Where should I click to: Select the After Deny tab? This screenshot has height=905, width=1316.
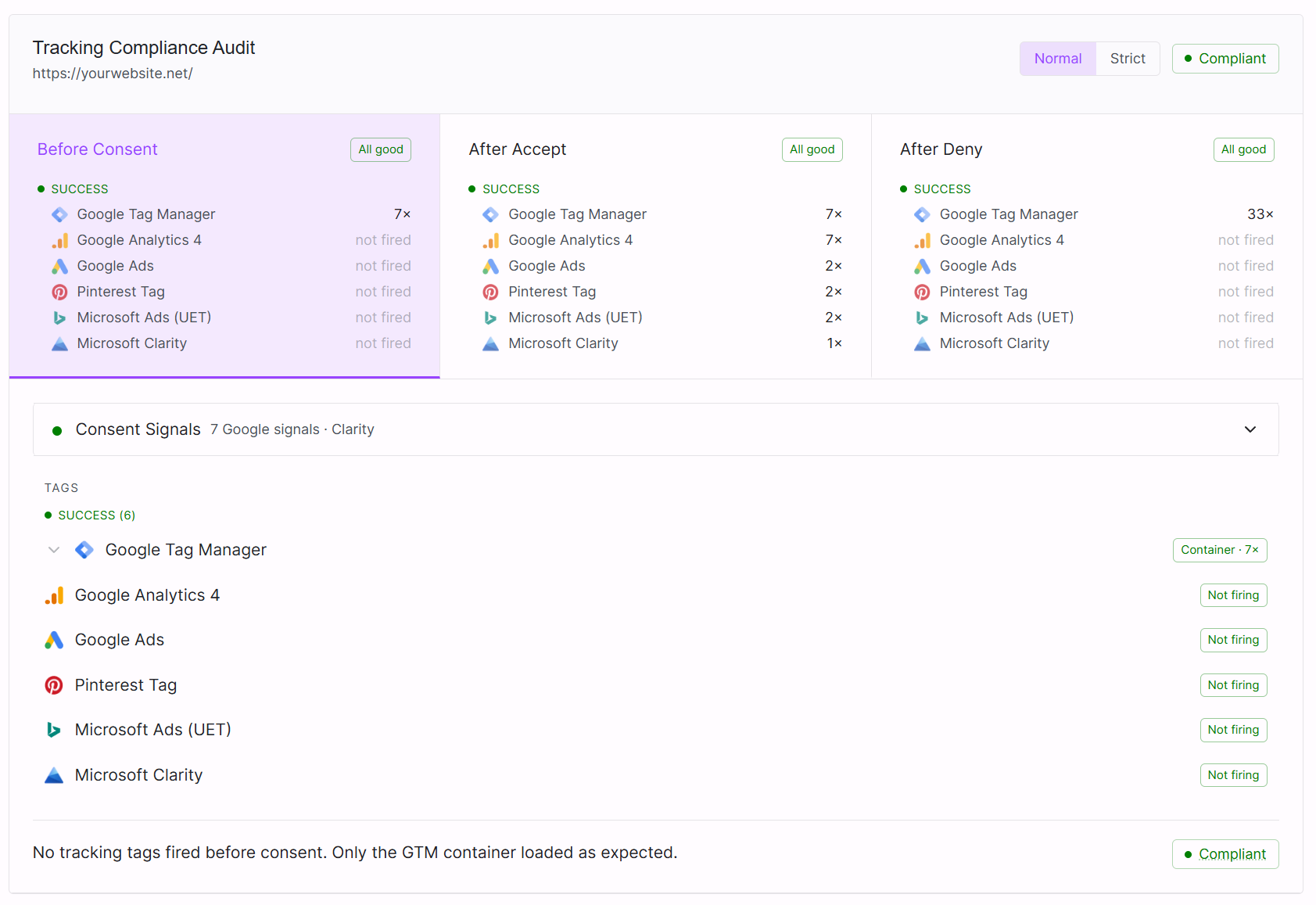[x=1087, y=246]
